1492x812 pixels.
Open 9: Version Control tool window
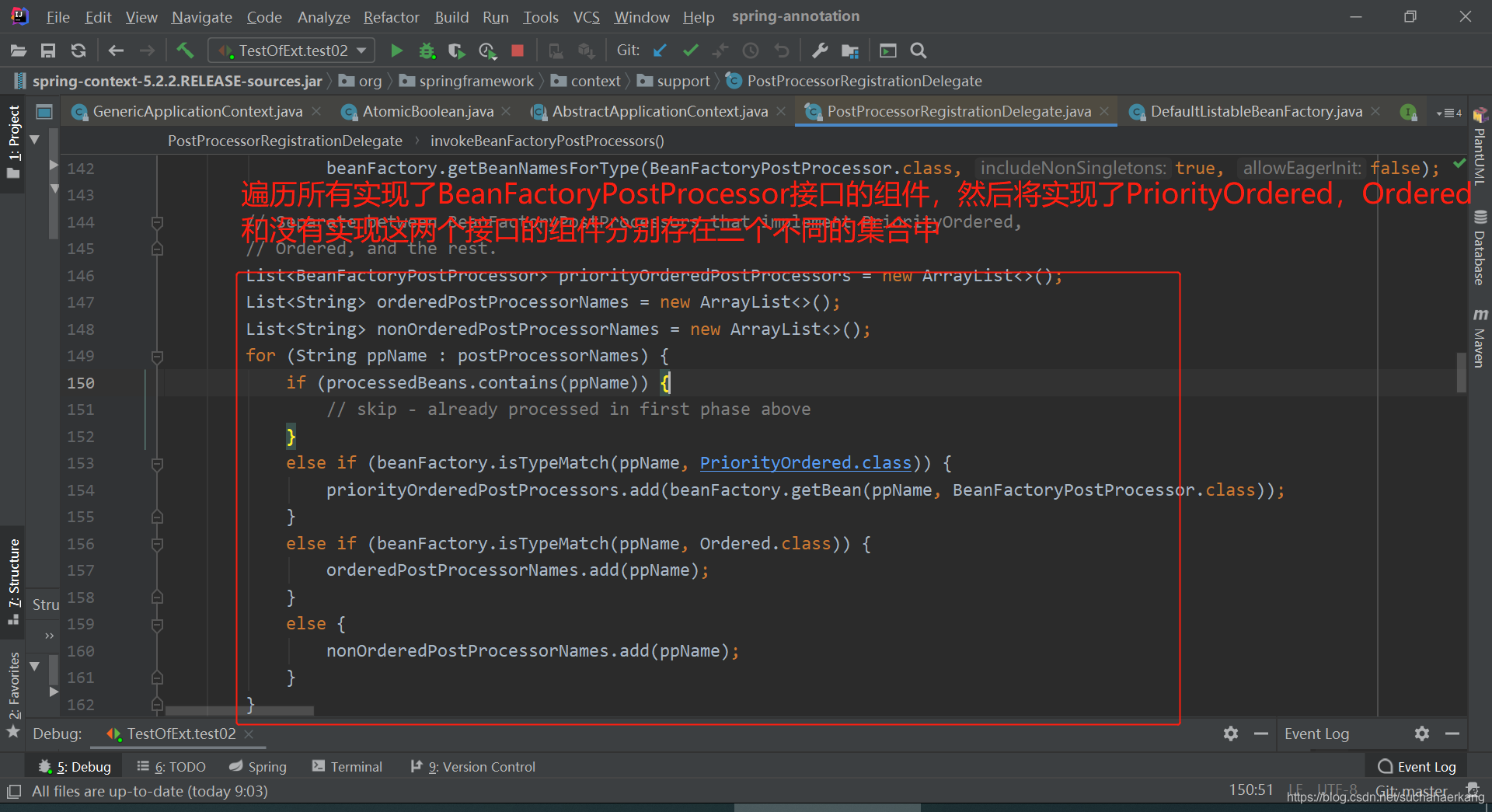point(473,767)
